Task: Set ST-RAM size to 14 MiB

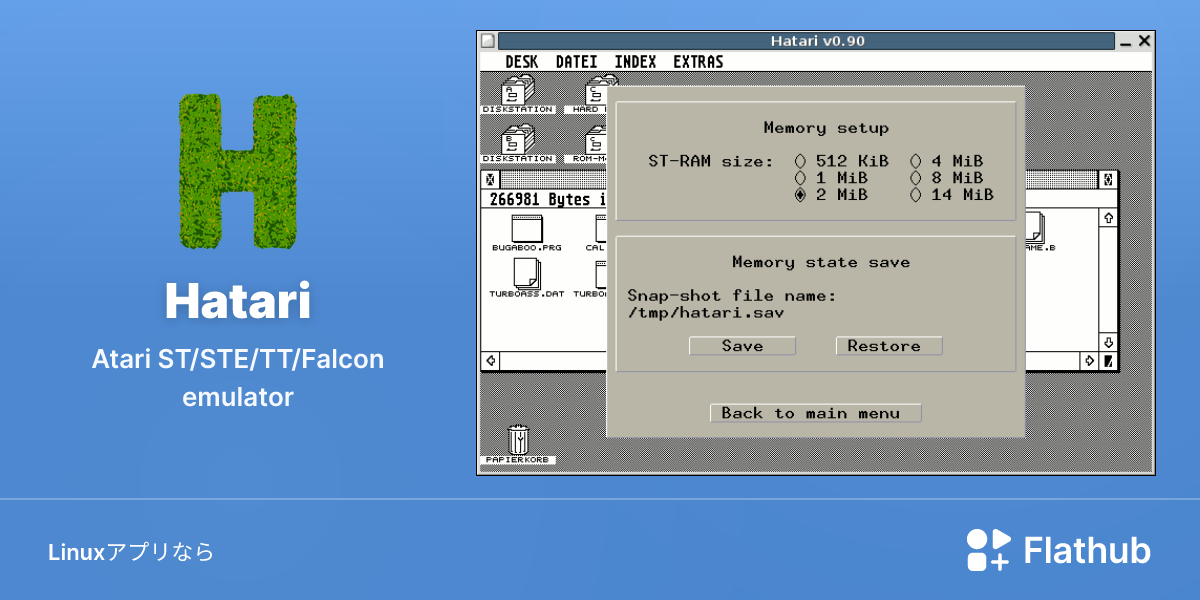Action: click(952, 195)
